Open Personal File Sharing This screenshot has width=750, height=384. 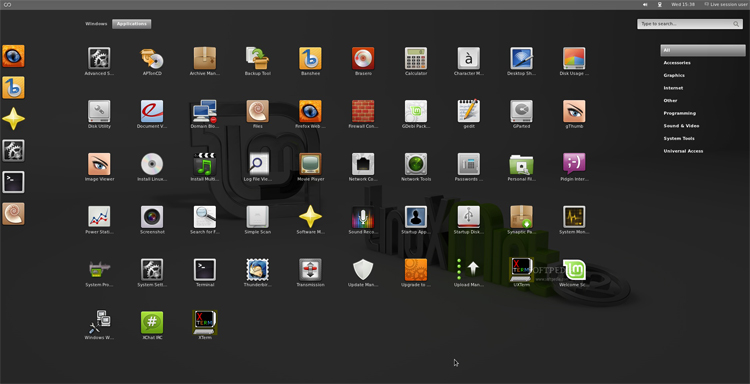pyautogui.click(x=521, y=164)
